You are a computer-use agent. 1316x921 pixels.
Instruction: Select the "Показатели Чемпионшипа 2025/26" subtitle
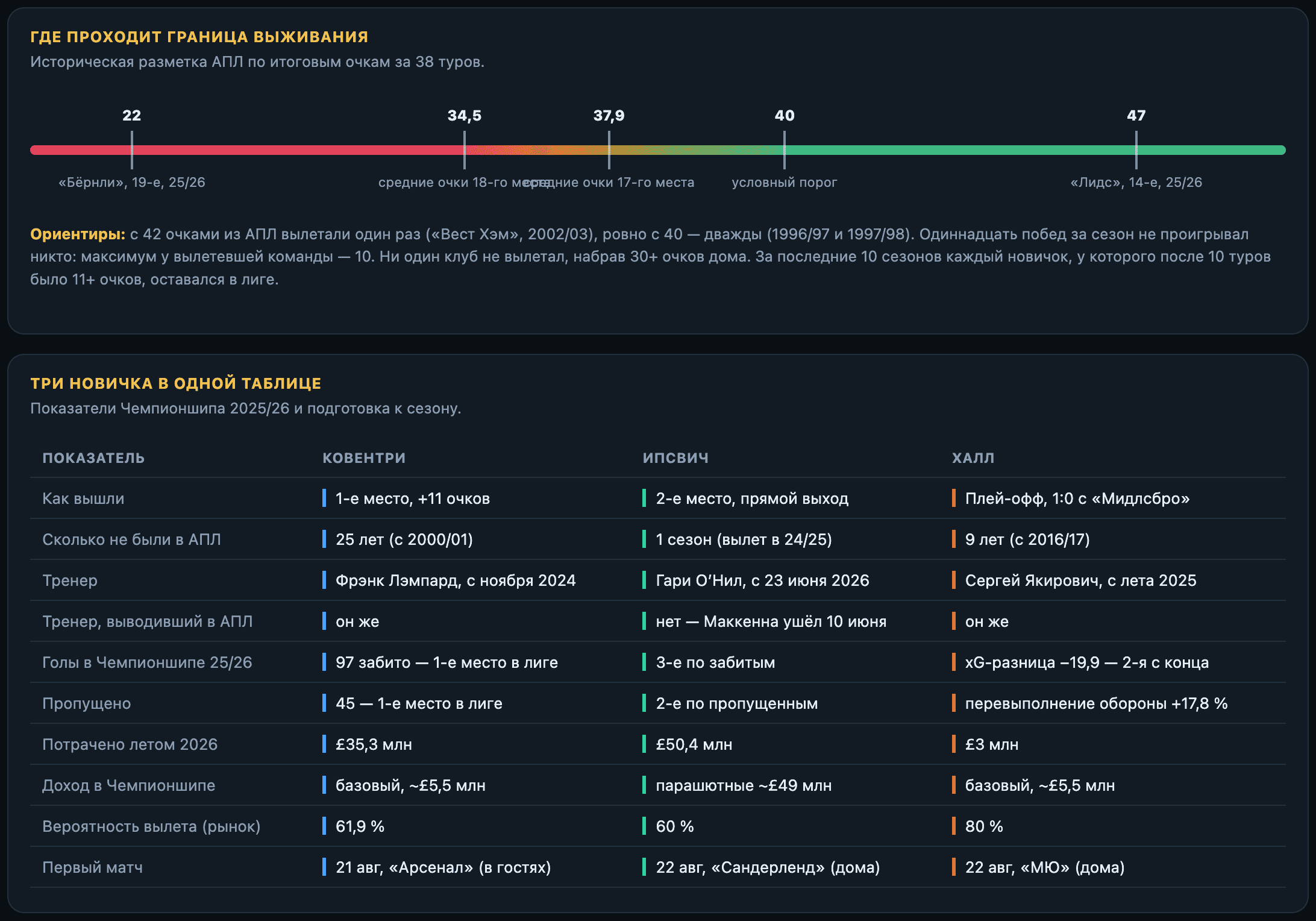coord(246,408)
